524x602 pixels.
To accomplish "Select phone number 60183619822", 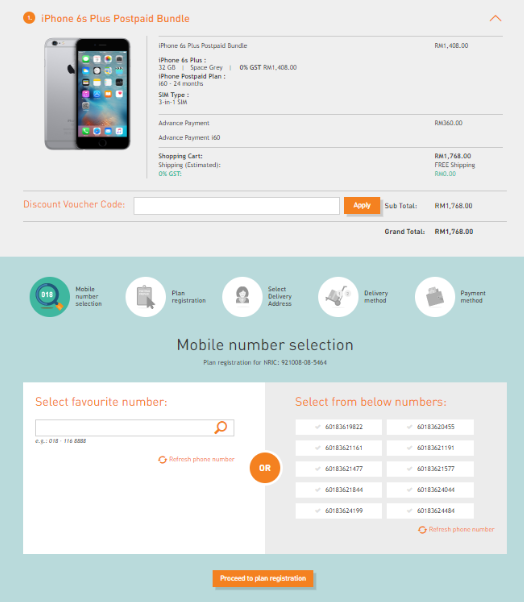I will pos(339,427).
